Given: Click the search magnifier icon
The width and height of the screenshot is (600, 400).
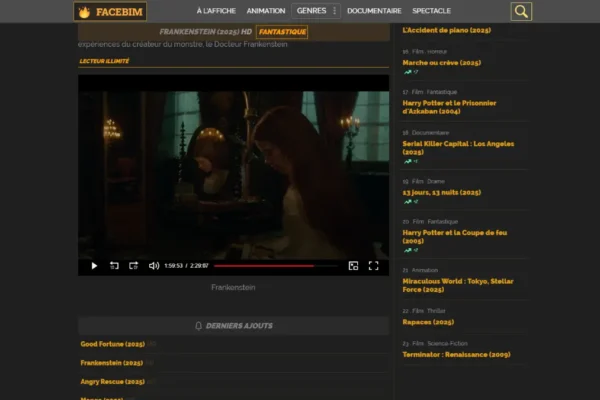Looking at the screenshot, I should coord(521,12).
